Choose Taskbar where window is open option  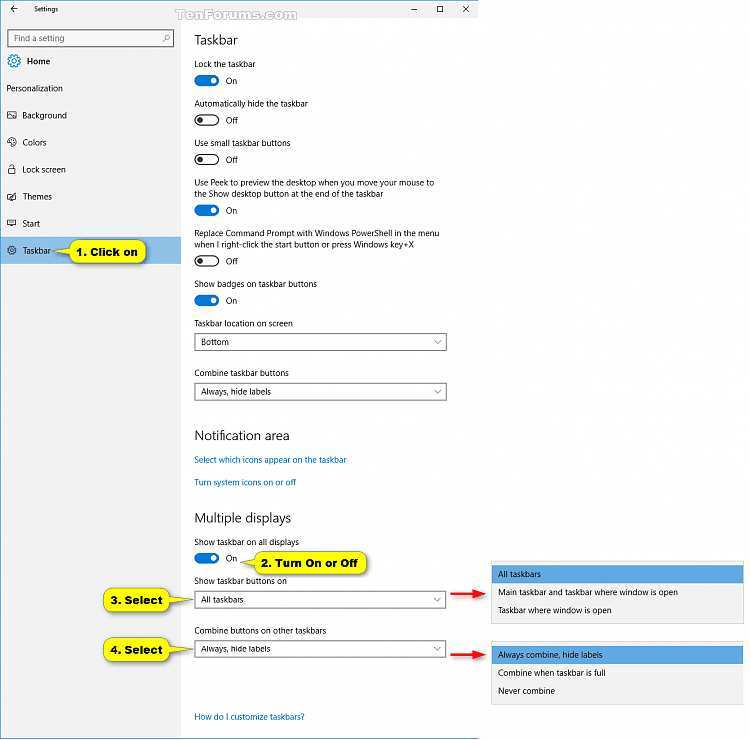tap(618, 610)
